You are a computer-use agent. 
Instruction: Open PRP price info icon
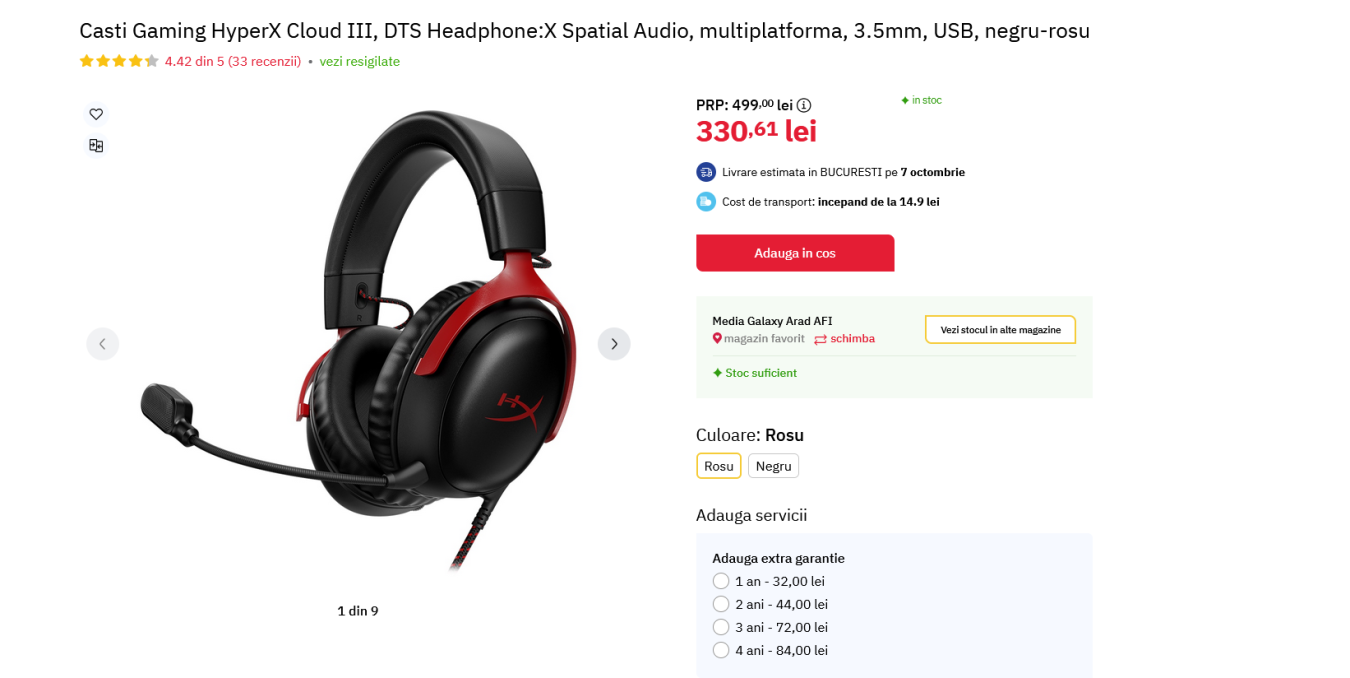[804, 105]
